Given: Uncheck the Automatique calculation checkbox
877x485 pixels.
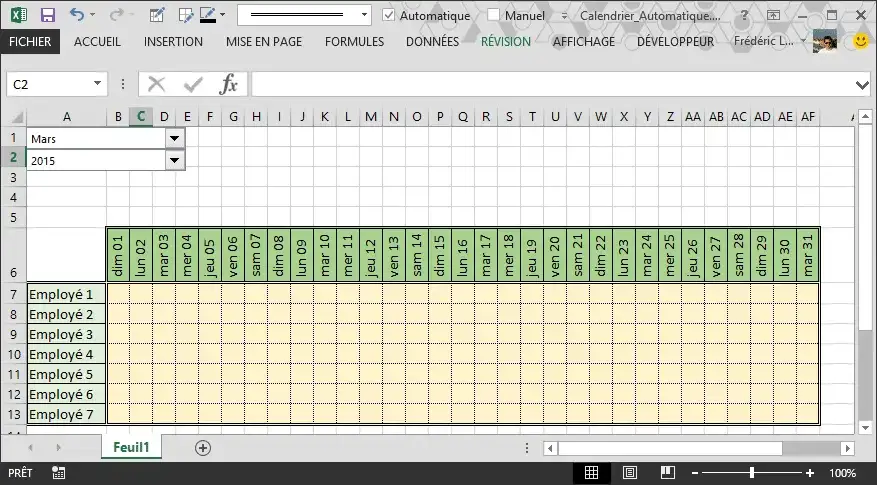Looking at the screenshot, I should [390, 16].
